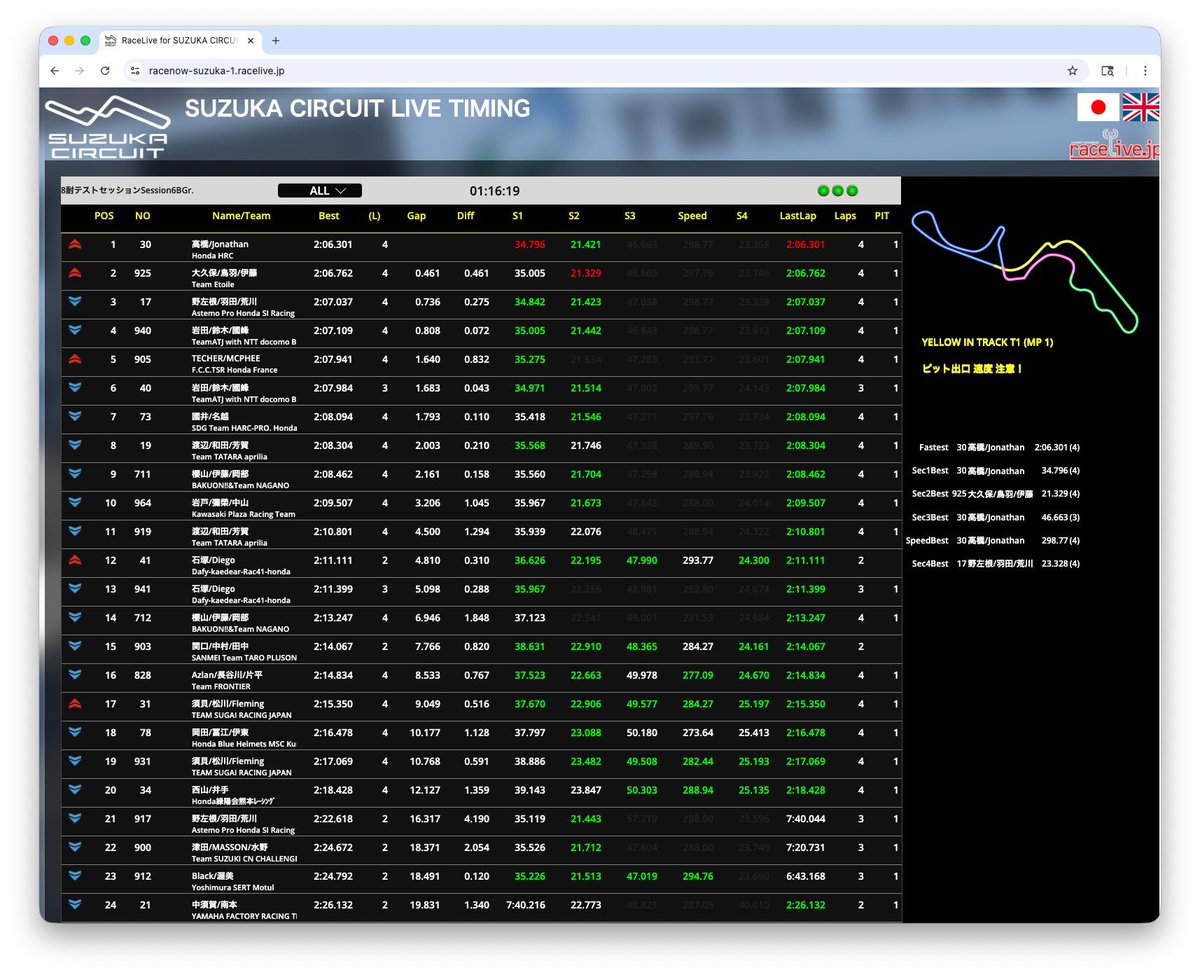Click last lap 7:40.044 for bike 917

[x=806, y=819]
